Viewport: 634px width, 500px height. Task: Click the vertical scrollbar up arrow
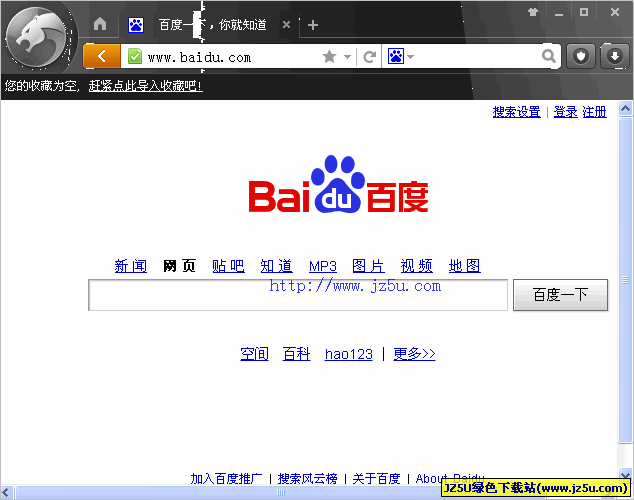click(625, 109)
